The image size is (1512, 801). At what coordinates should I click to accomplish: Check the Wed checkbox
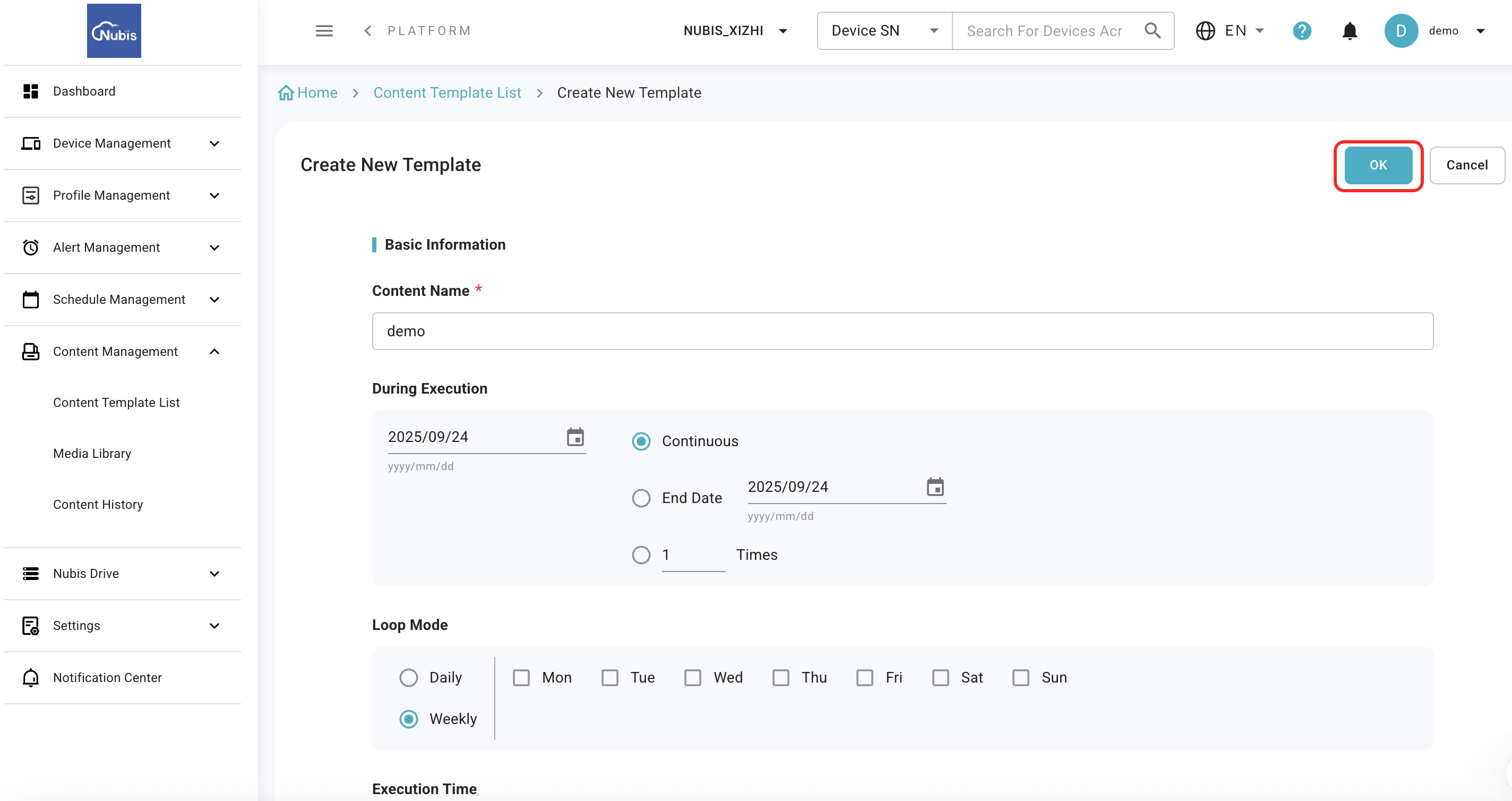[x=693, y=677]
